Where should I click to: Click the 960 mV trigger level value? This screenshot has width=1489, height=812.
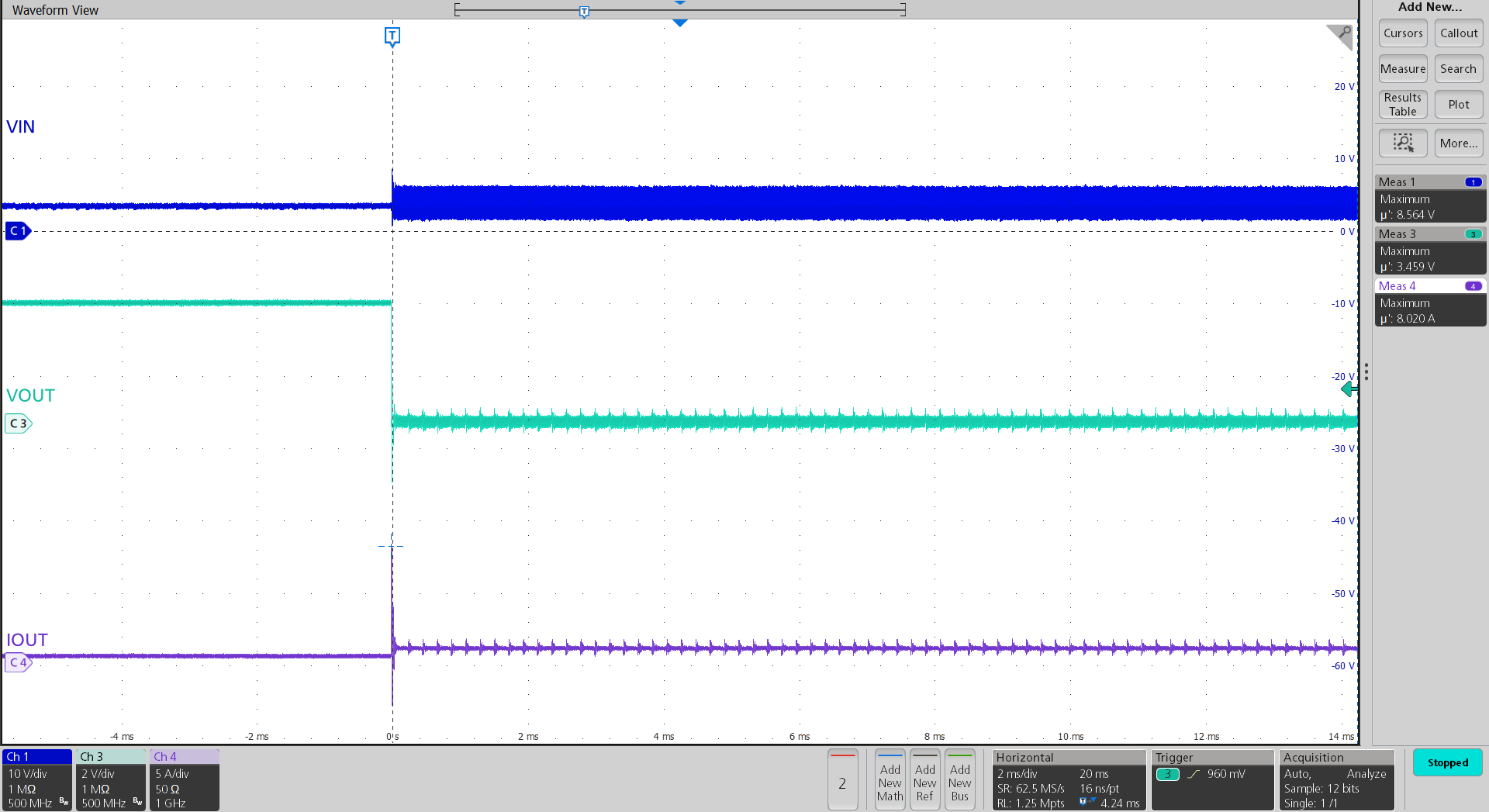[x=1226, y=774]
